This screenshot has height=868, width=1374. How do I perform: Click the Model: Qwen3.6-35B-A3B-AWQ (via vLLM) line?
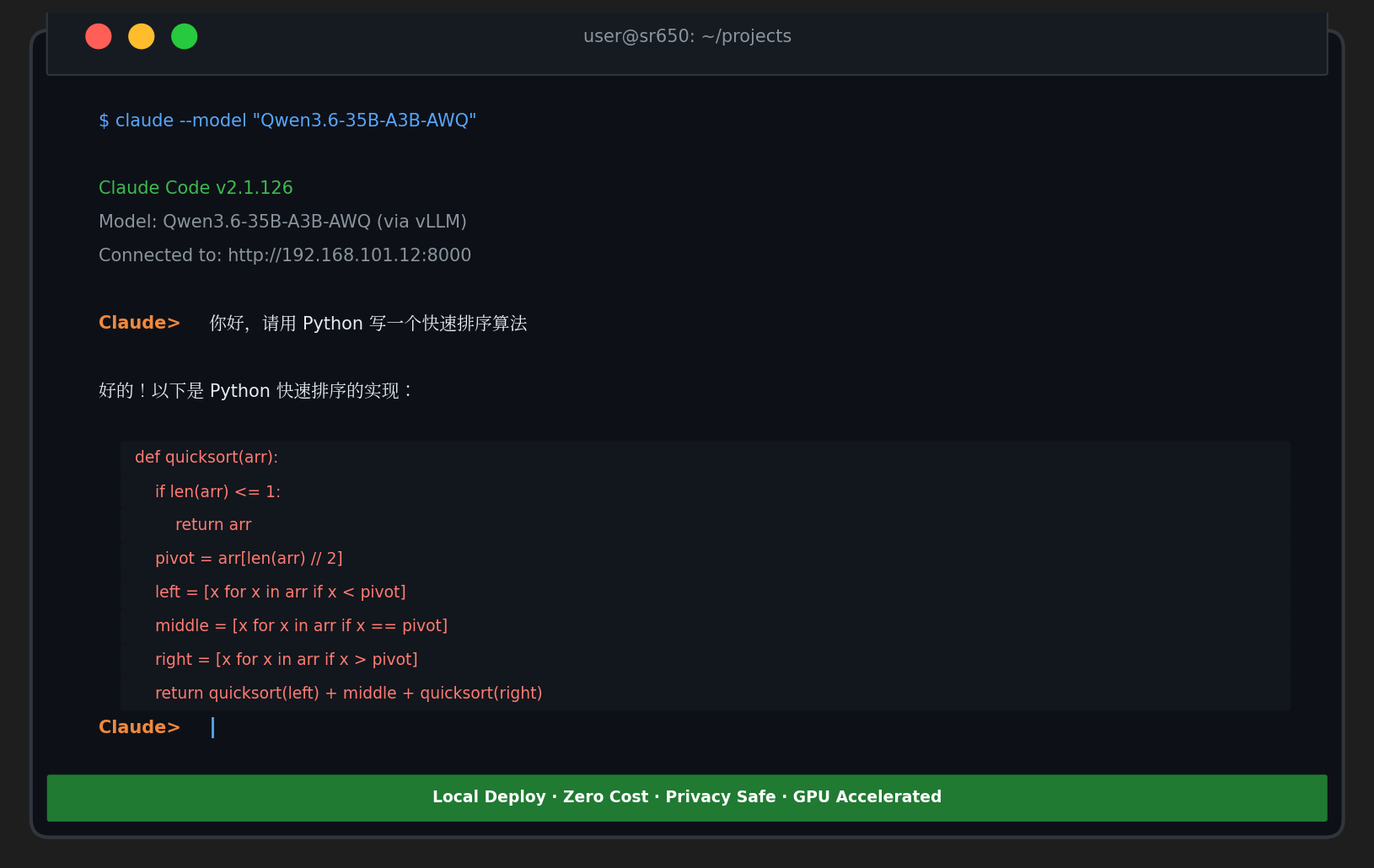click(282, 222)
